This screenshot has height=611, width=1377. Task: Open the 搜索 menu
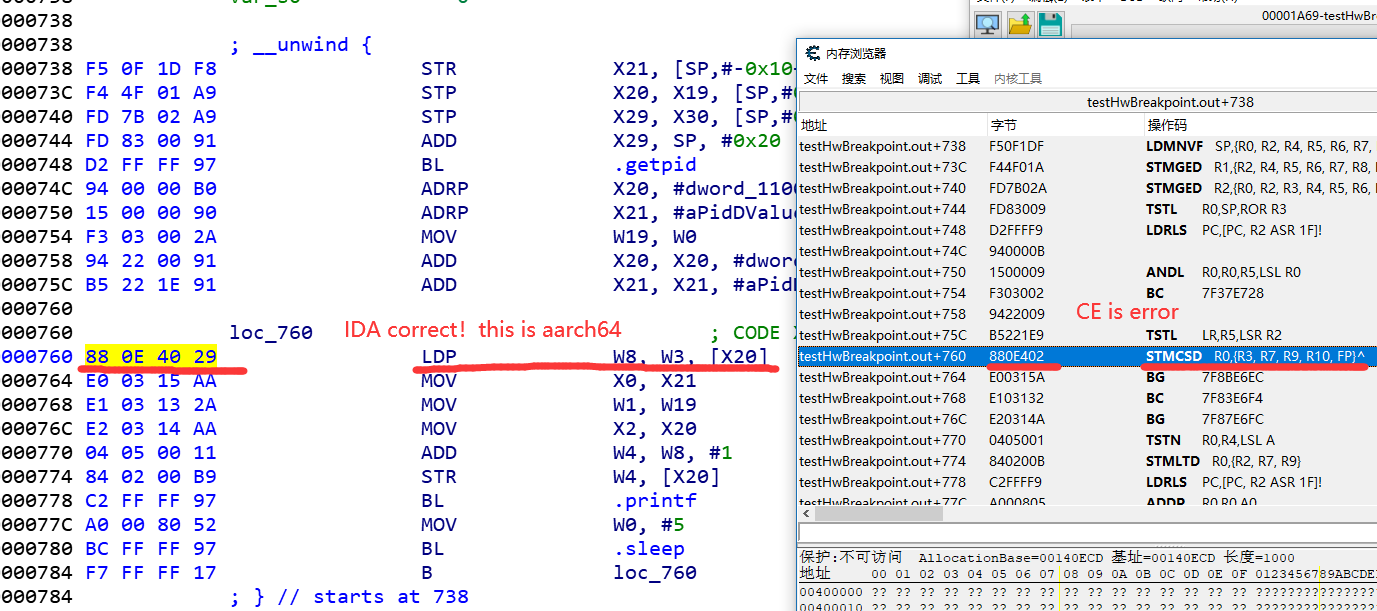coord(853,77)
